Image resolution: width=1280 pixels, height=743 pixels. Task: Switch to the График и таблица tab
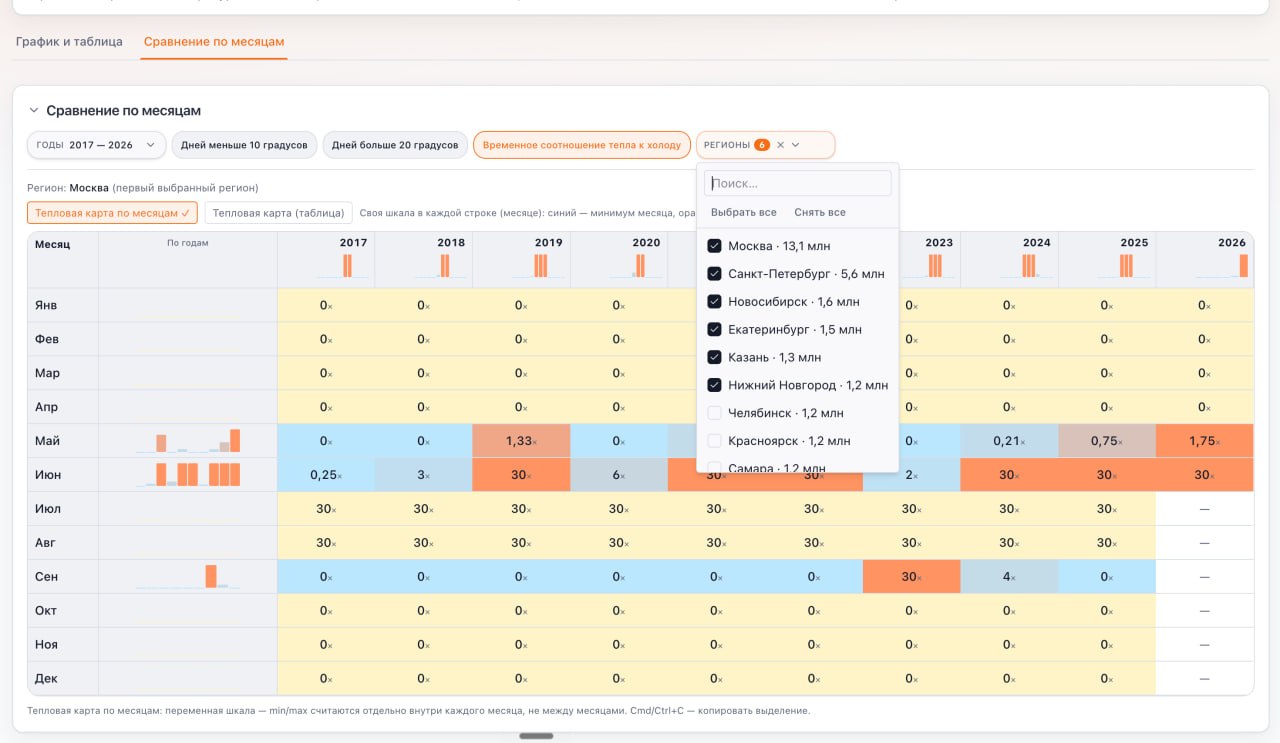[69, 42]
